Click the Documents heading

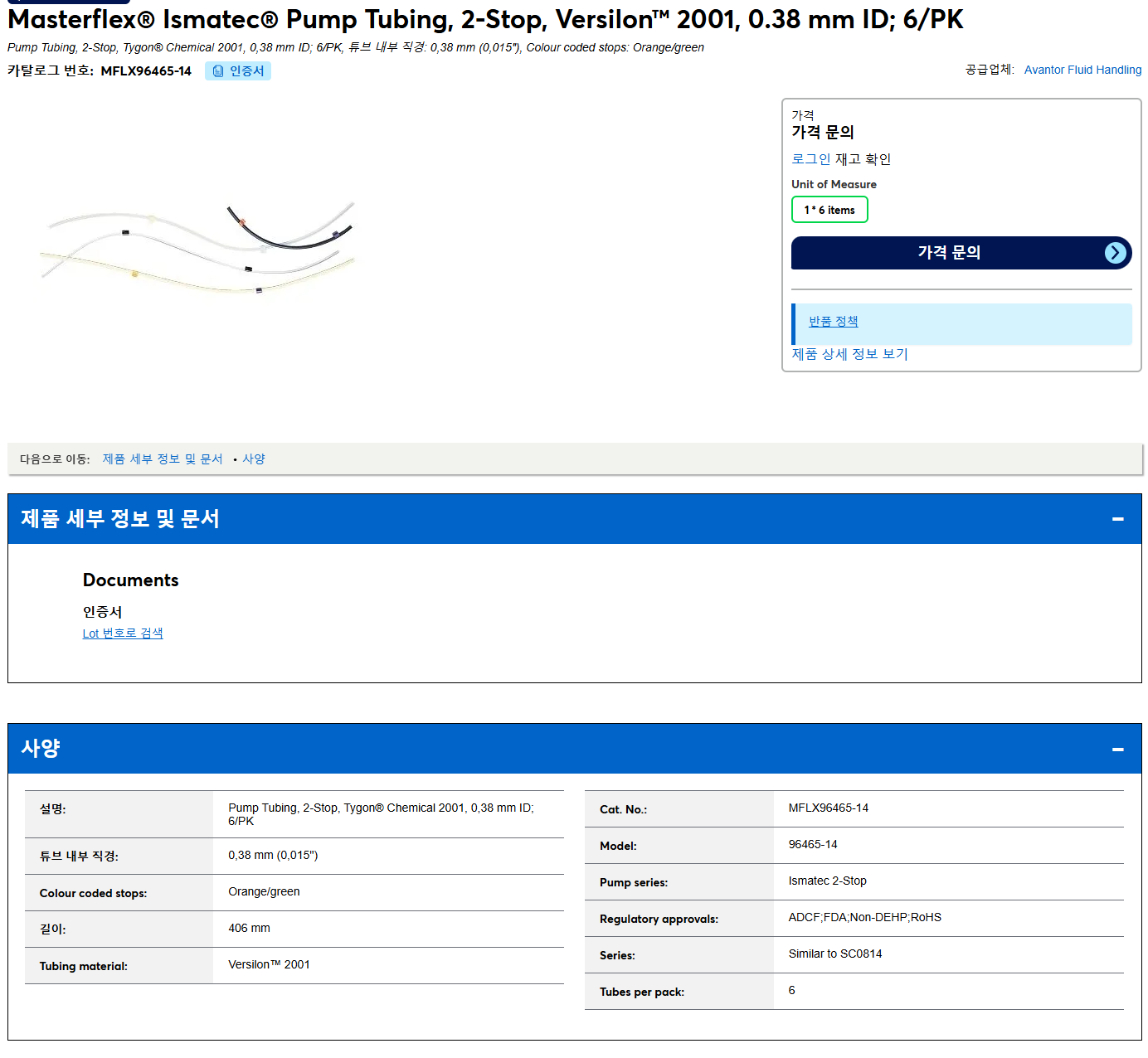point(131,580)
